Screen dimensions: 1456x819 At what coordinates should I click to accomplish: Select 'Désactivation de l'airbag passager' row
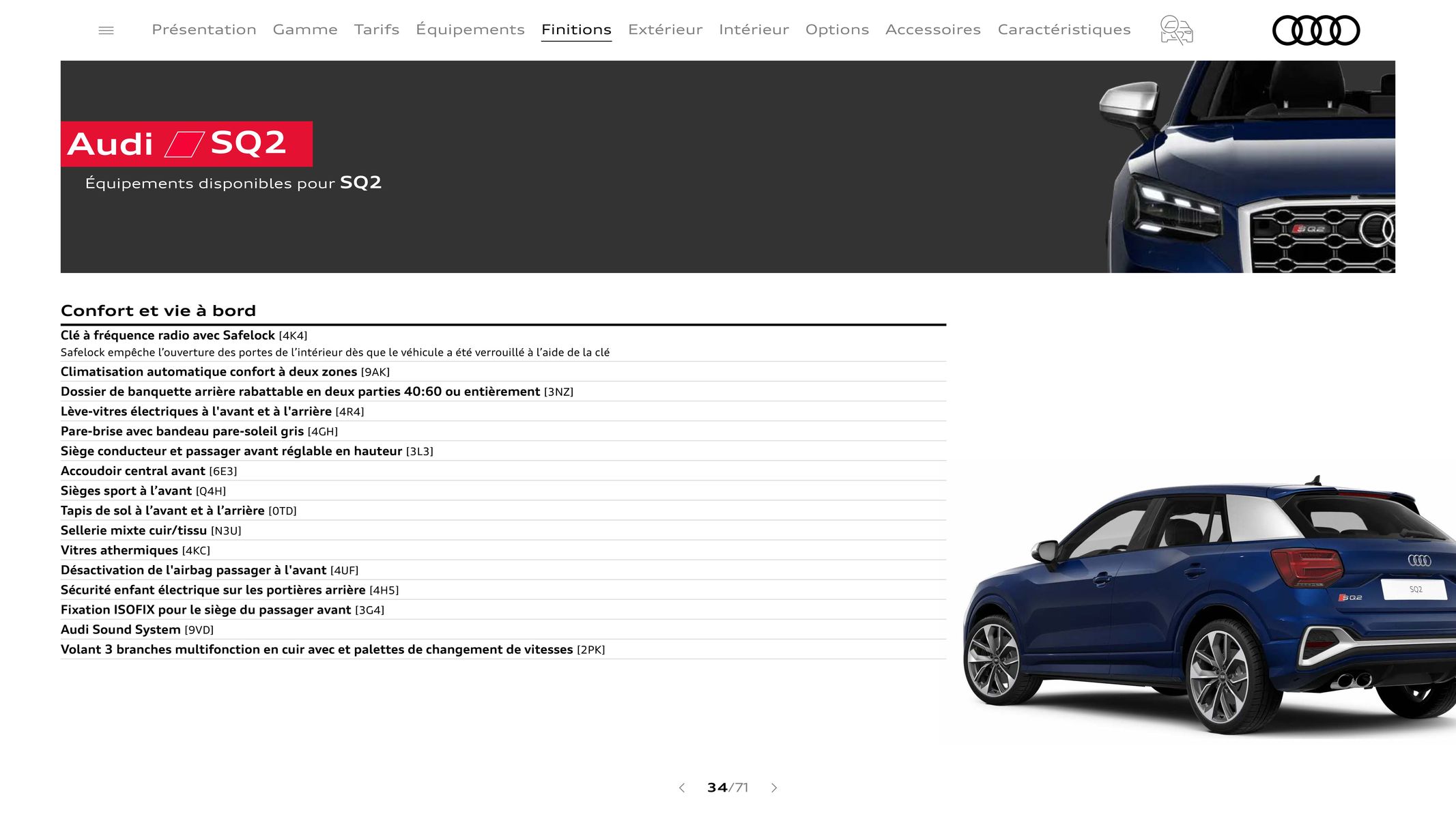503,569
